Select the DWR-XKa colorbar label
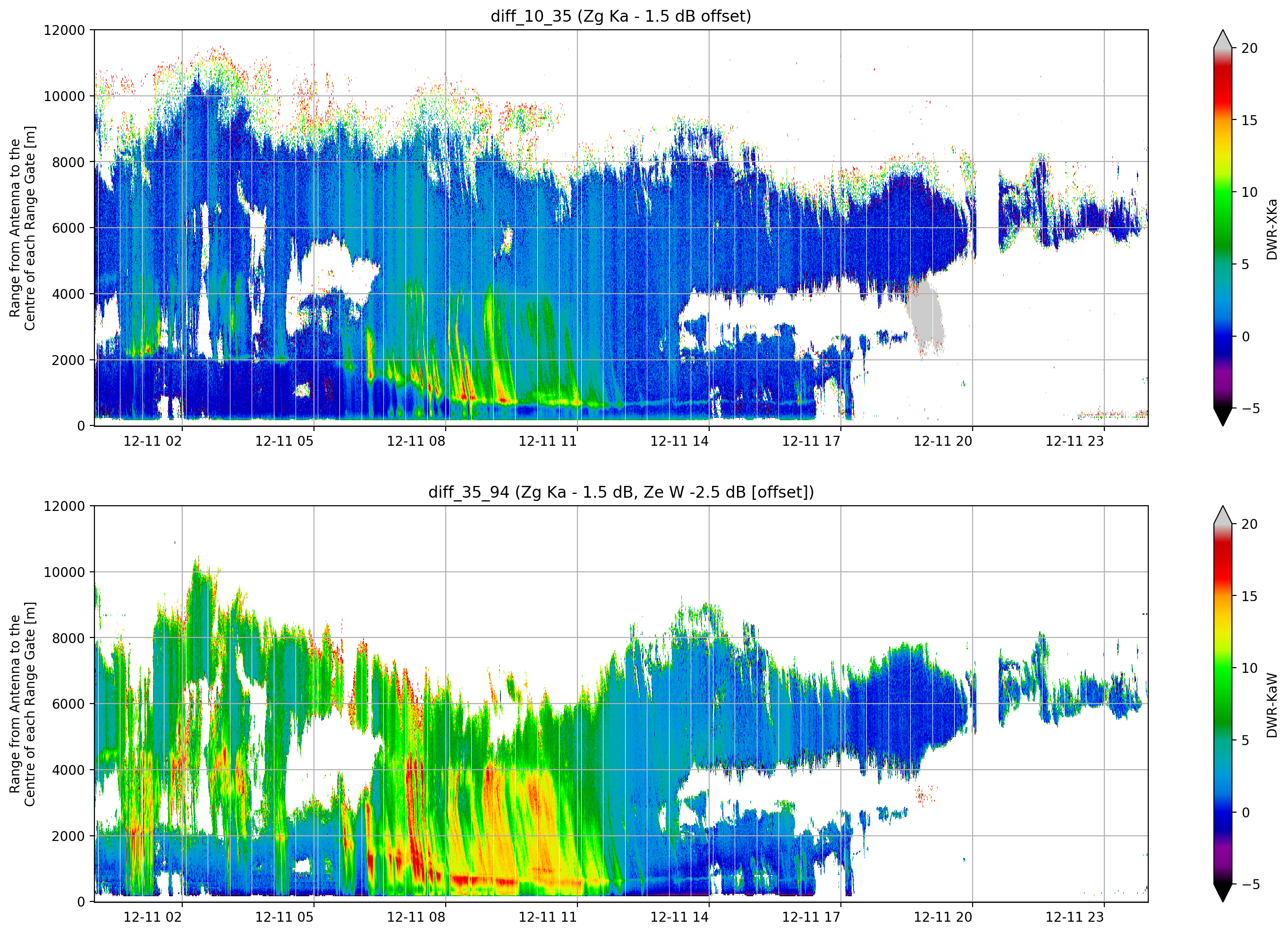Screen dimensions: 1288x934 pos(1271,229)
